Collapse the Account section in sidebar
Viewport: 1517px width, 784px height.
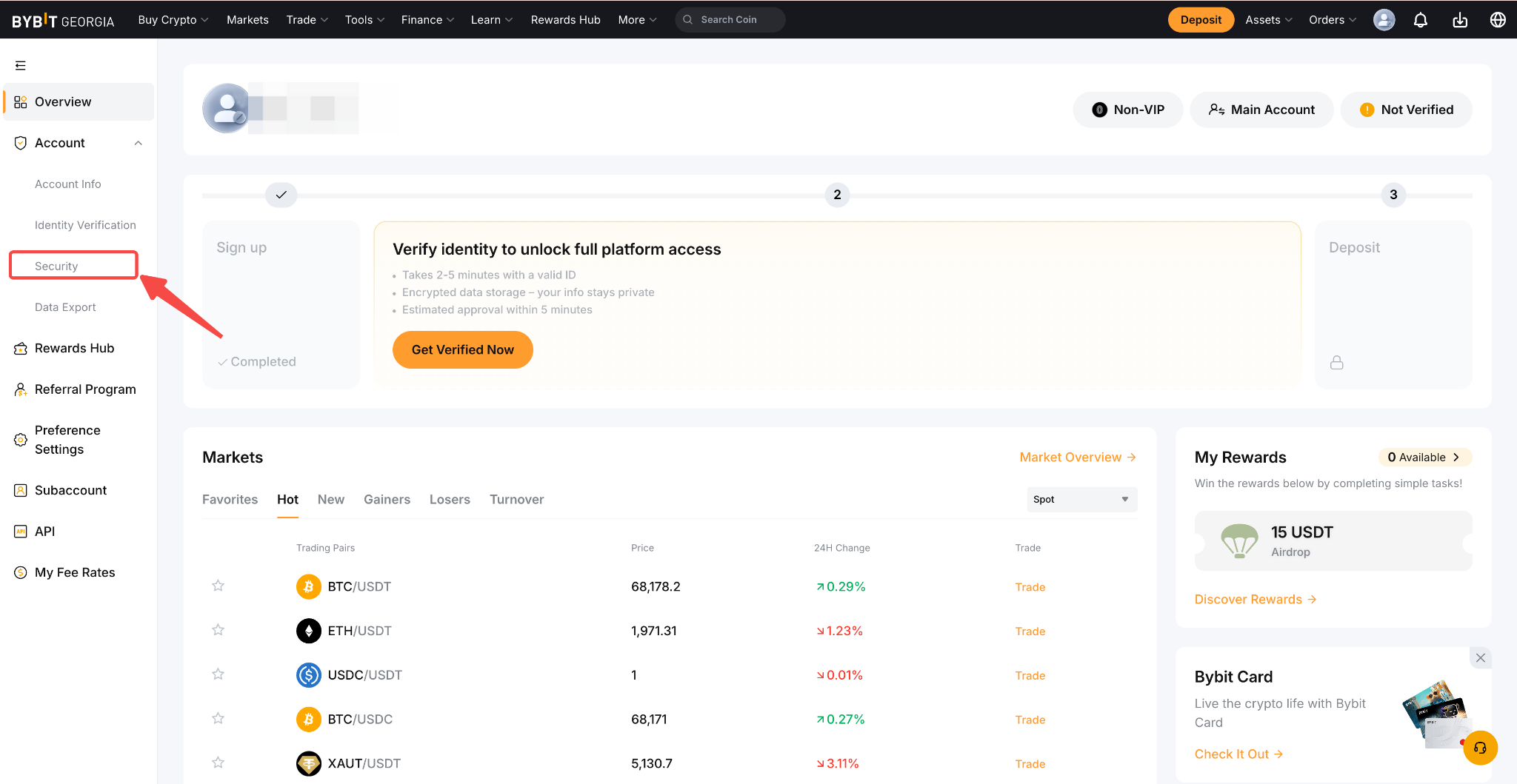[138, 143]
